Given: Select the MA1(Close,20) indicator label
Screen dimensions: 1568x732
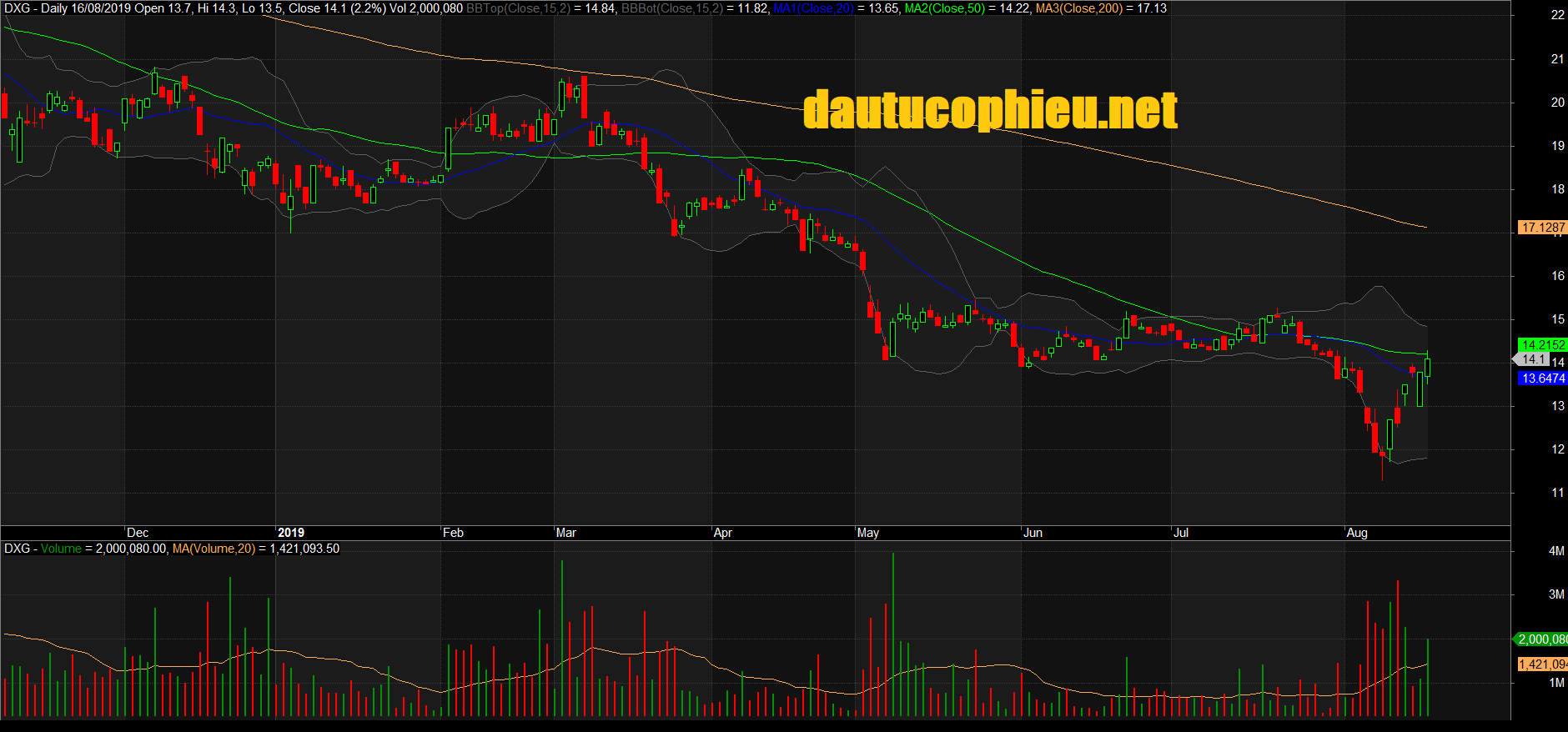Looking at the screenshot, I should point(813,8).
